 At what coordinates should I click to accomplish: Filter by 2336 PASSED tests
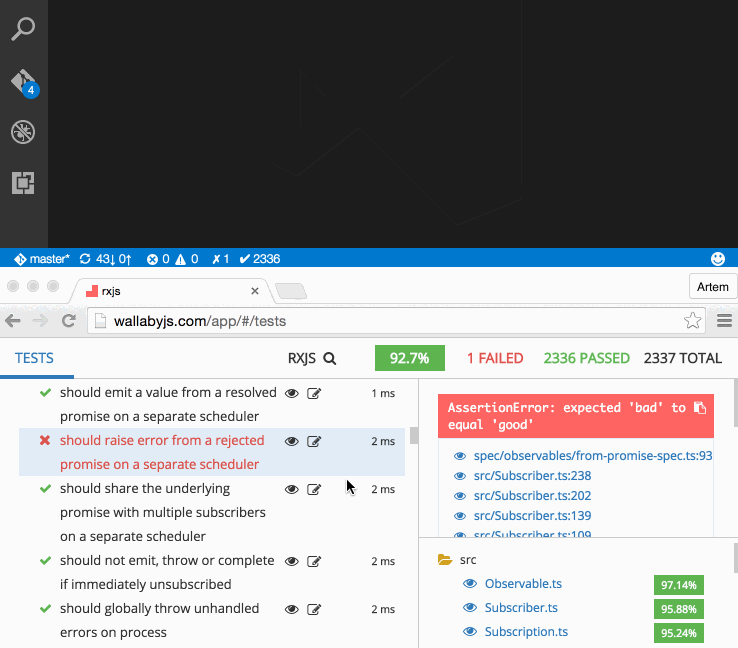pos(586,359)
